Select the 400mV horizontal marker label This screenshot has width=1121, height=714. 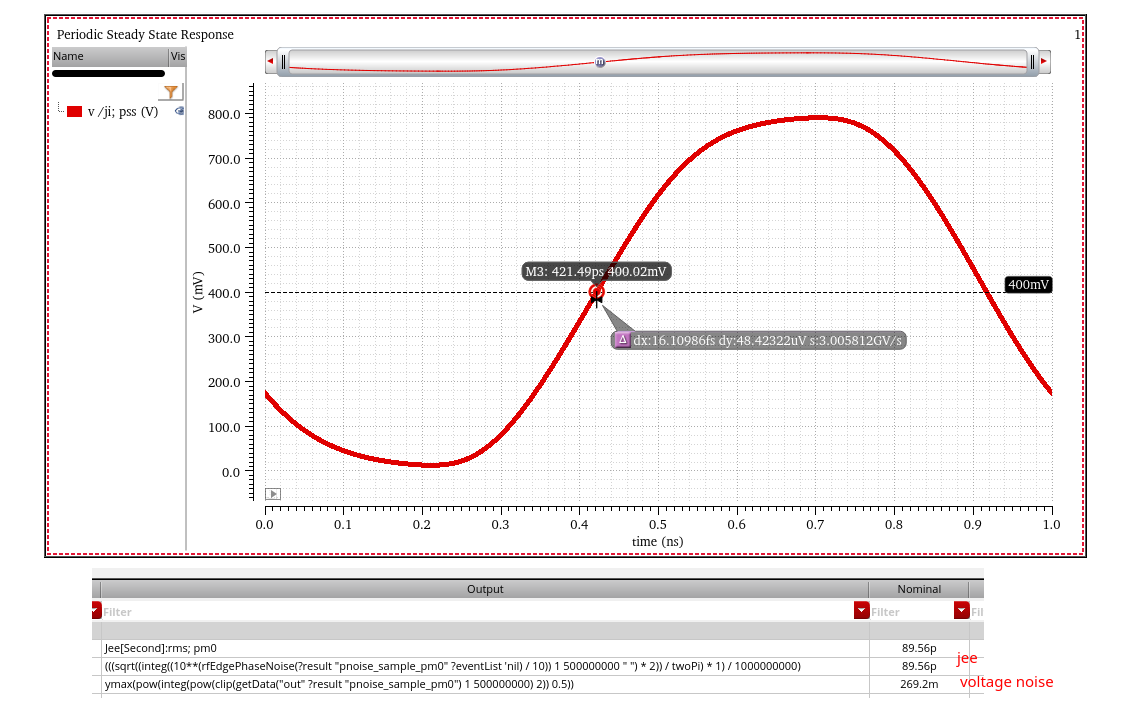coord(1028,285)
